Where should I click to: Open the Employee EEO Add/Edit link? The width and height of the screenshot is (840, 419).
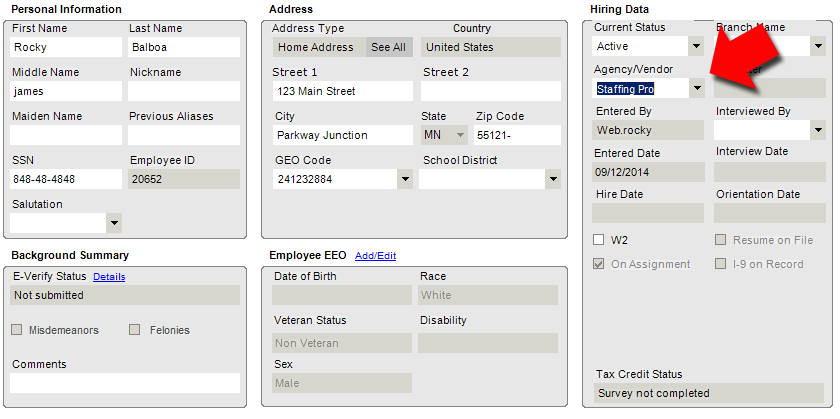376,256
